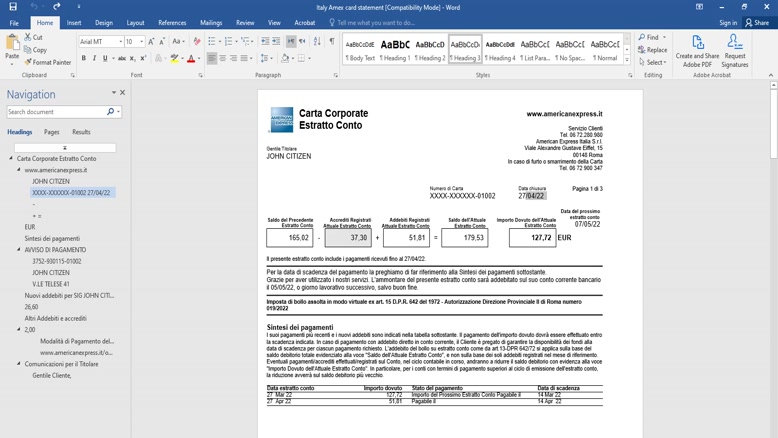778x438 pixels.
Task: Click the Request Signatures icon
Action: point(735,51)
